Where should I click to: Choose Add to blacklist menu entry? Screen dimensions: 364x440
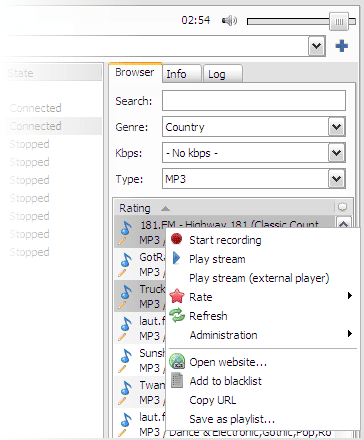[x=263, y=381]
